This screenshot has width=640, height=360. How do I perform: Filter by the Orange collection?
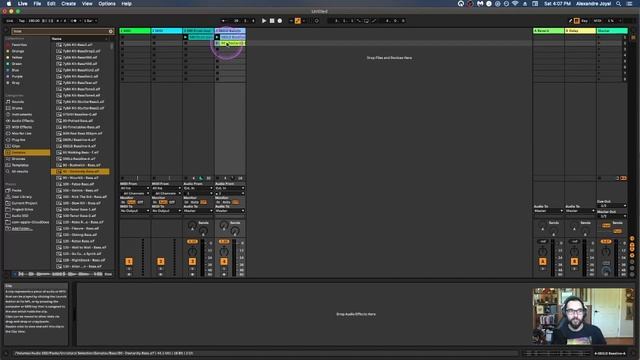18,51
